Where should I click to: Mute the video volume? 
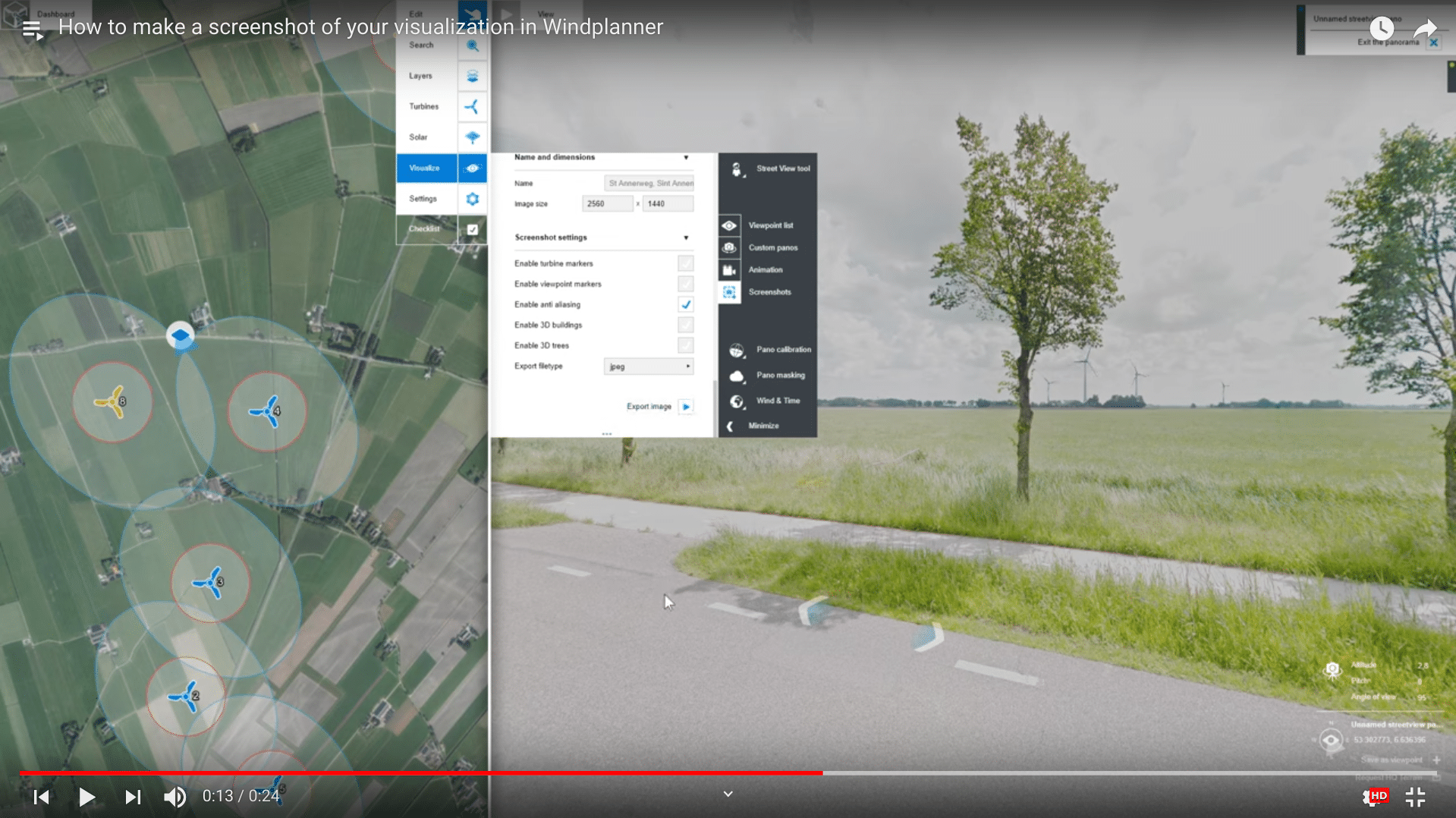(x=175, y=797)
